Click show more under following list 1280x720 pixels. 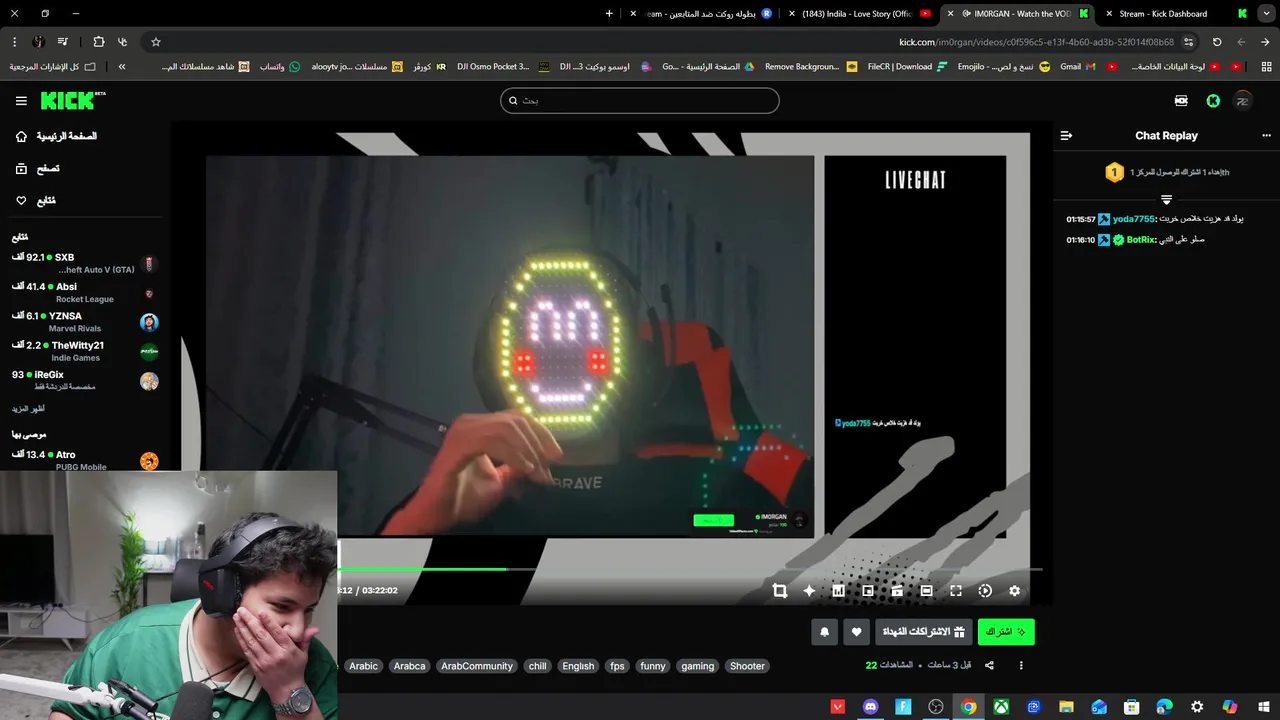click(x=28, y=409)
